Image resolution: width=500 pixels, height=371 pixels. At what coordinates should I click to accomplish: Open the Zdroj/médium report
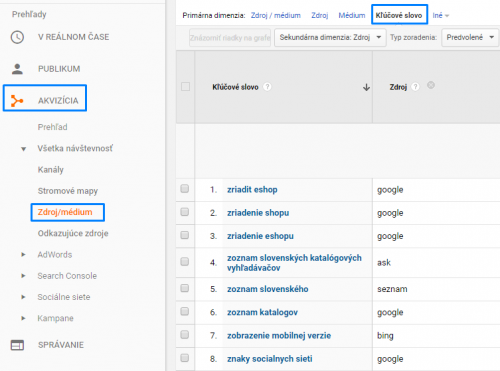coord(65,212)
